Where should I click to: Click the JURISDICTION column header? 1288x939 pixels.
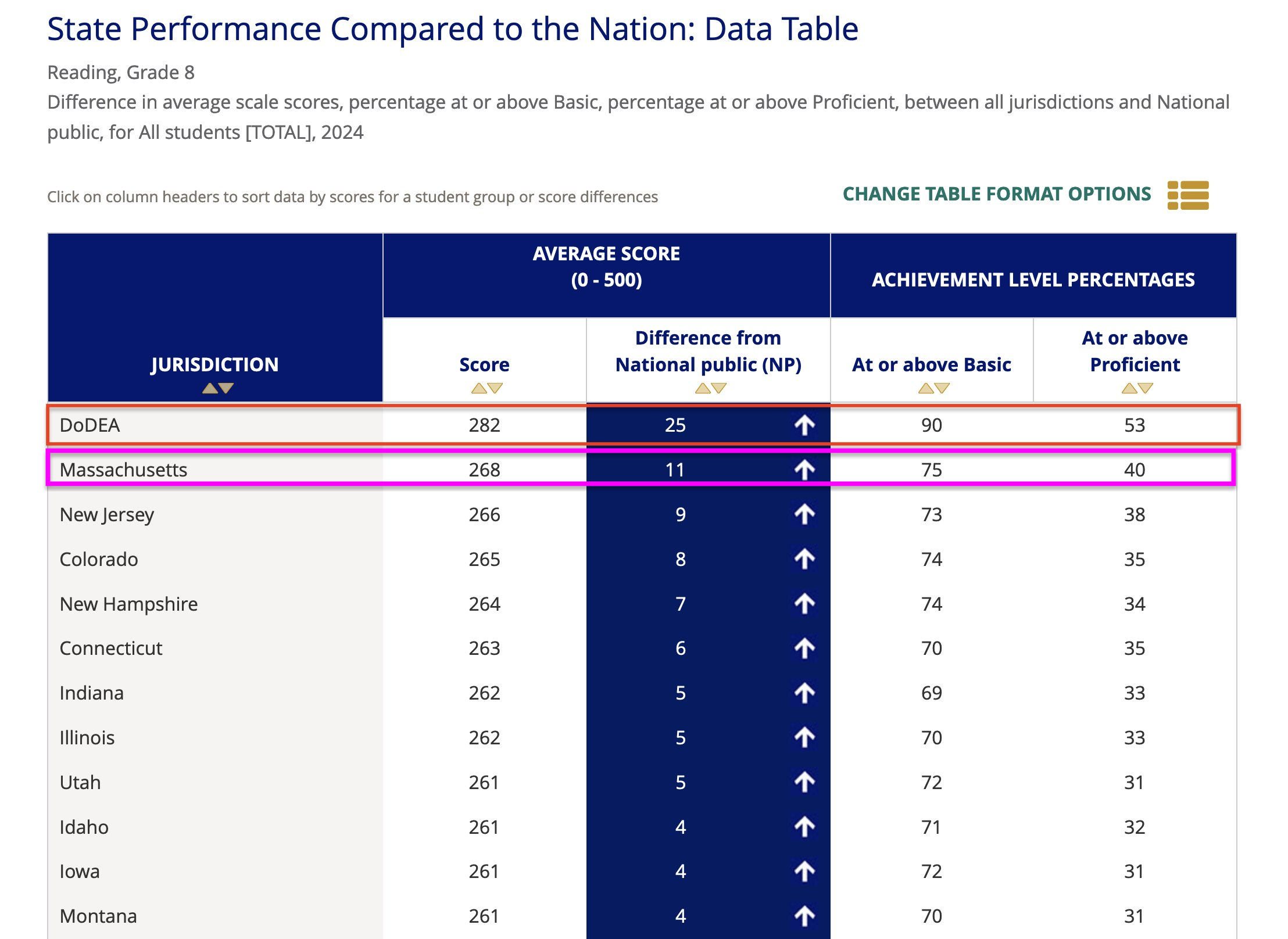(x=214, y=364)
